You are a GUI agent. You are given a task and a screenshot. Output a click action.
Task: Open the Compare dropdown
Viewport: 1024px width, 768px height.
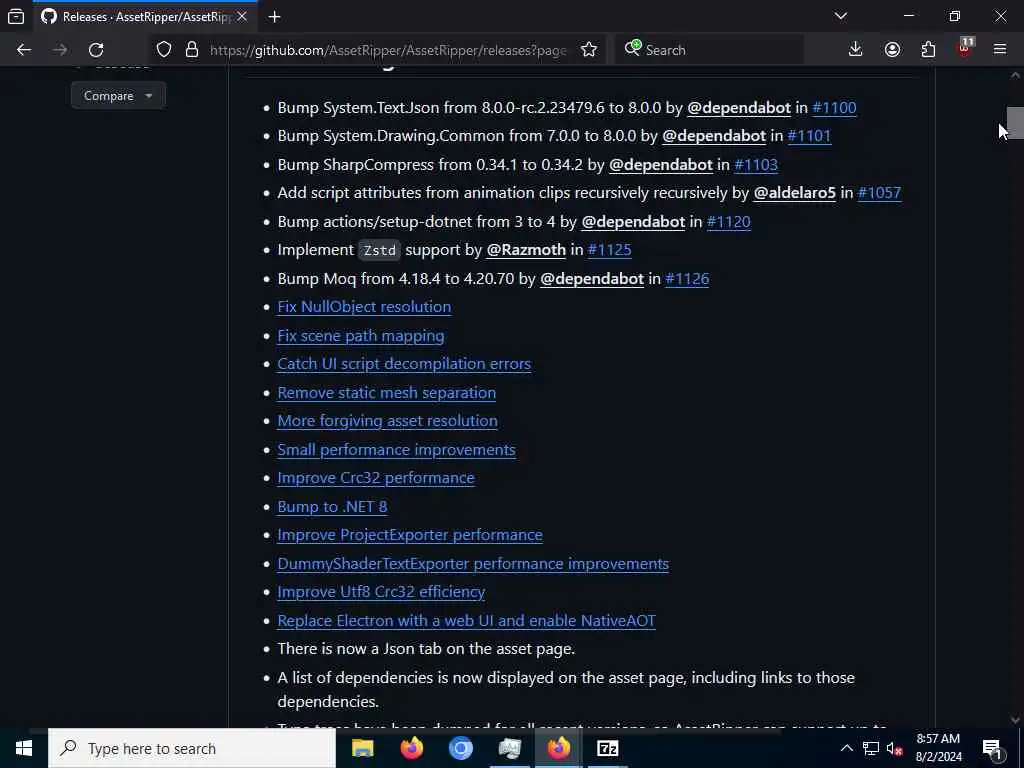pyautogui.click(x=118, y=96)
